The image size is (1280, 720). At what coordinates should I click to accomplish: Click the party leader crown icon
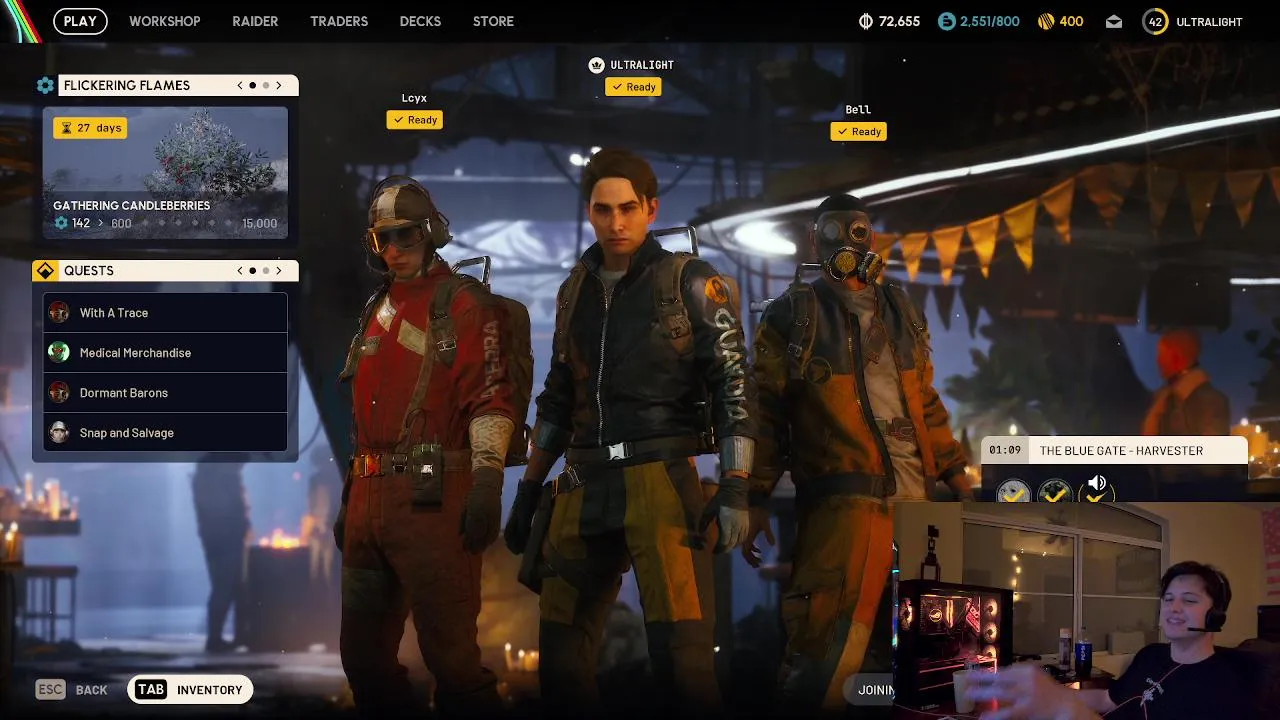[597, 65]
